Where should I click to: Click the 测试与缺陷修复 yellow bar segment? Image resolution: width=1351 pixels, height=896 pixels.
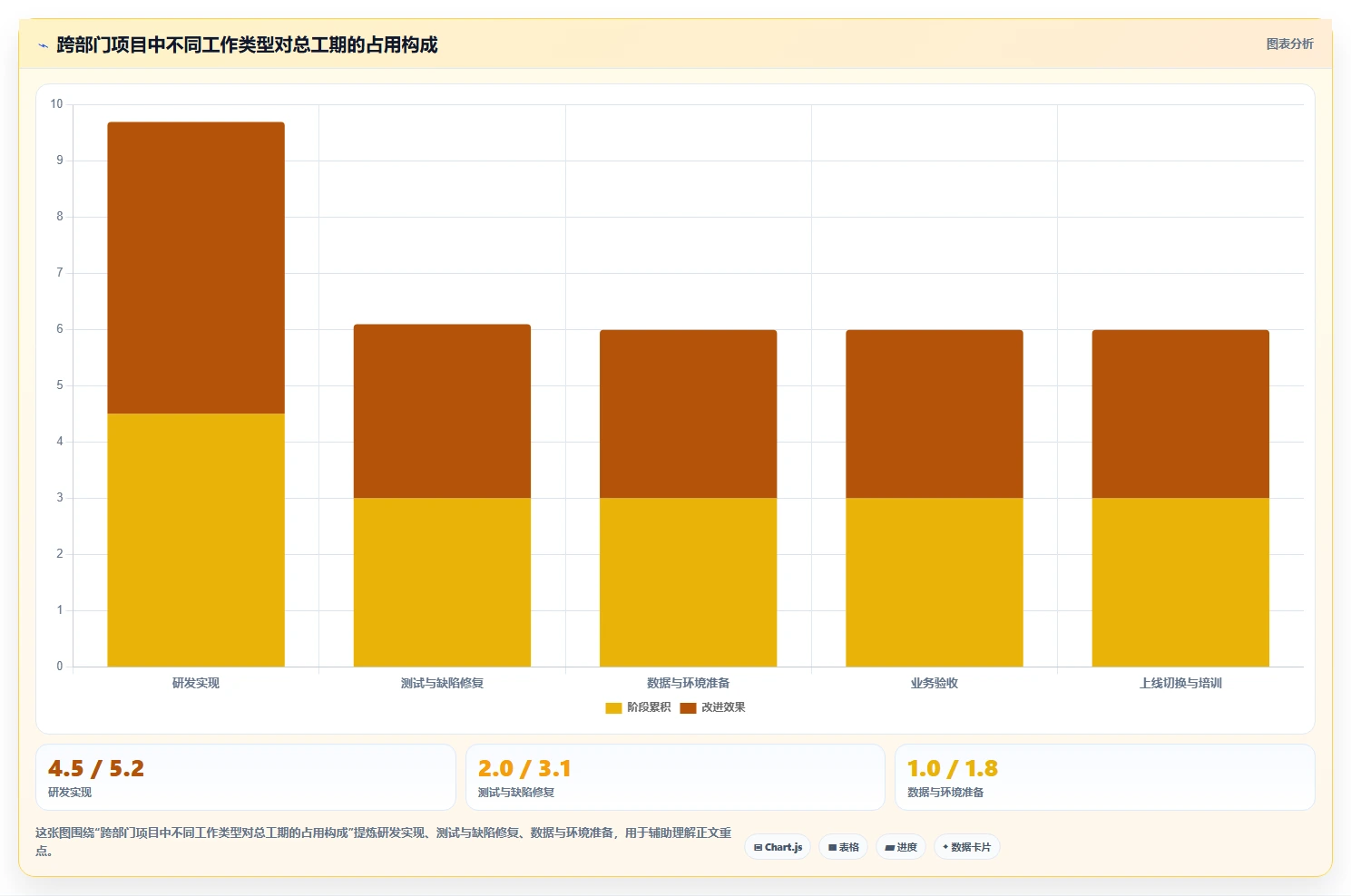pos(442,582)
